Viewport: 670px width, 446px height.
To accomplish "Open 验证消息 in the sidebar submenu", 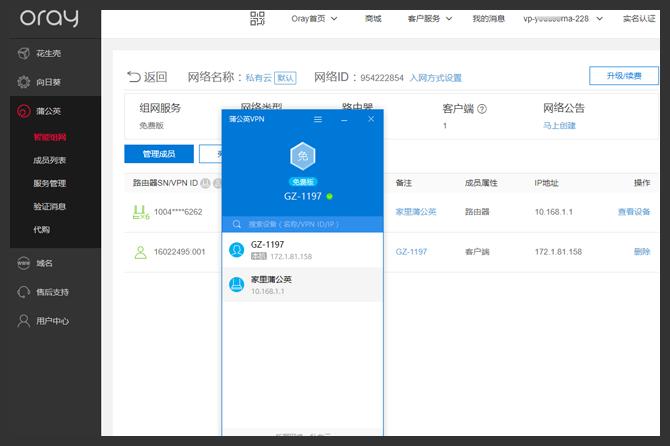I will (x=50, y=206).
